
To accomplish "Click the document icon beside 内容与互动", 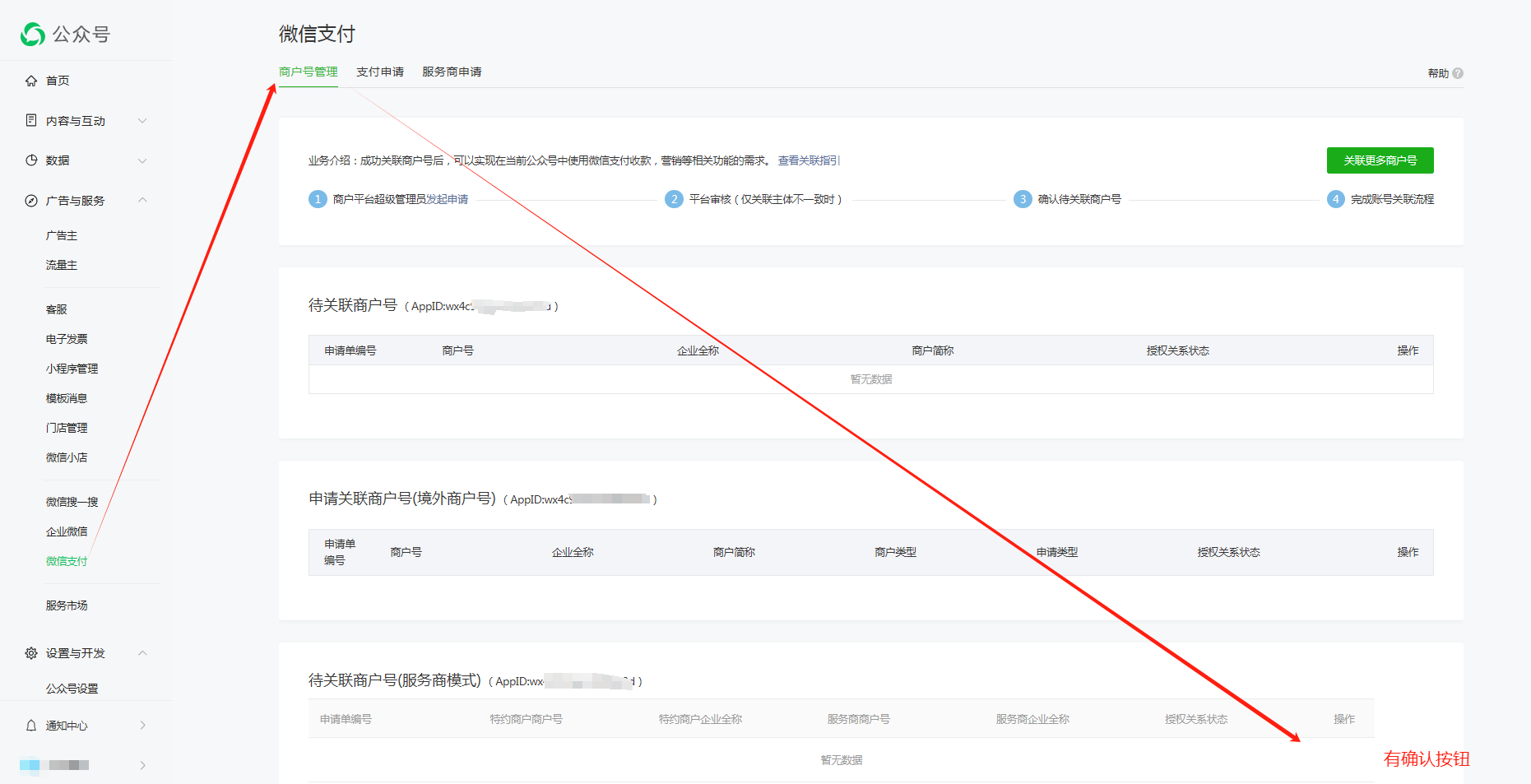I will pos(31,120).
